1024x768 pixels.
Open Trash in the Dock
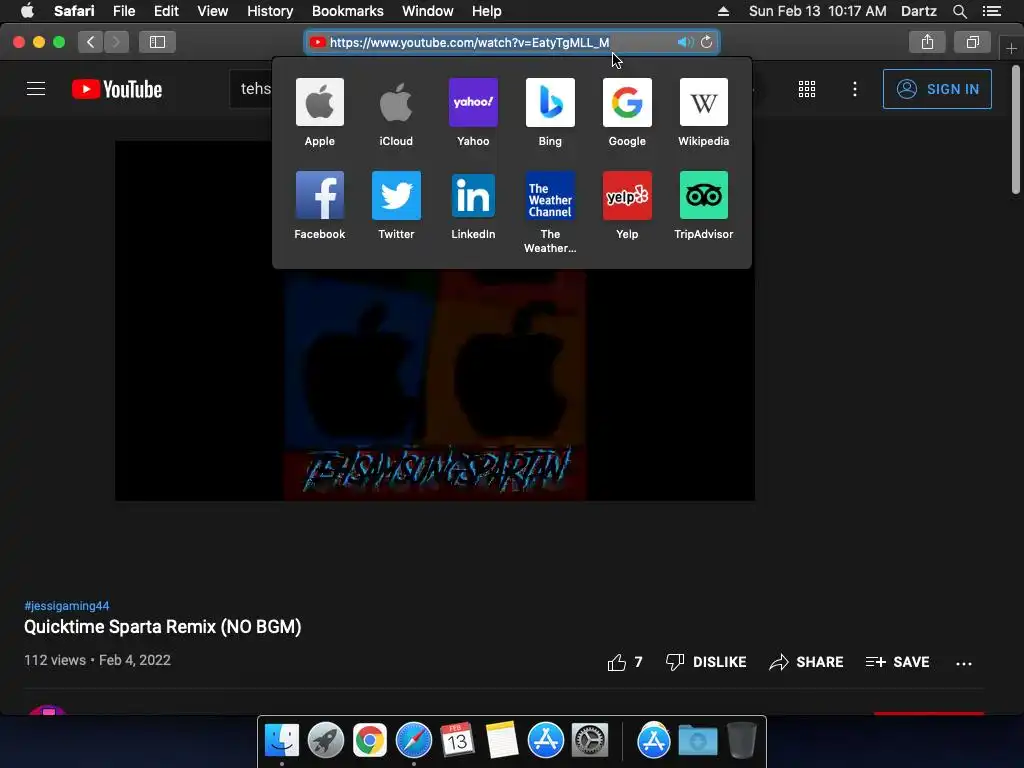pos(742,740)
